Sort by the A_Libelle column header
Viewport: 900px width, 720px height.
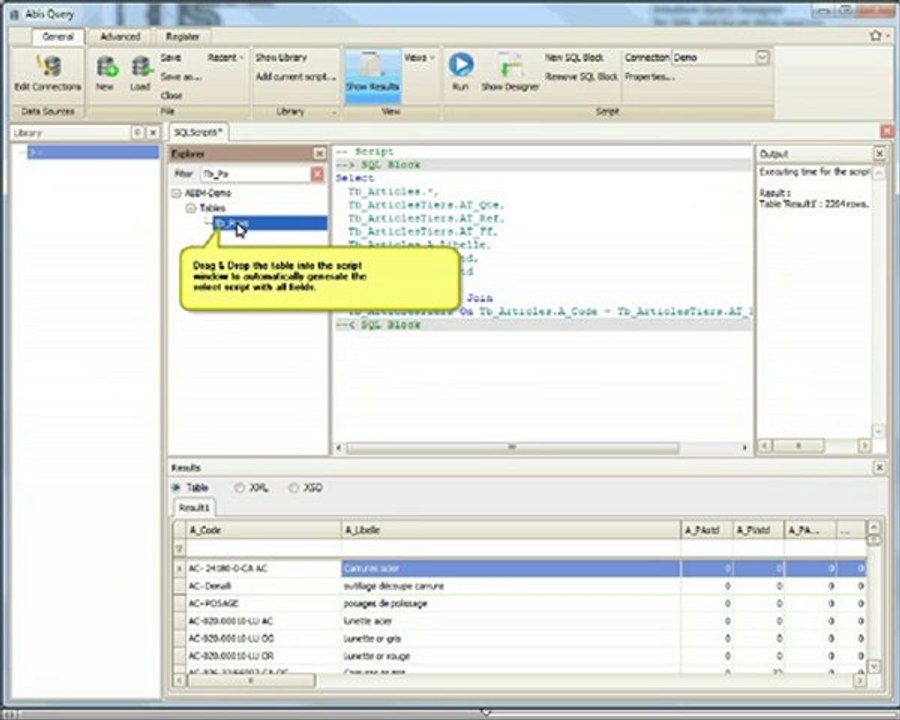coord(511,531)
